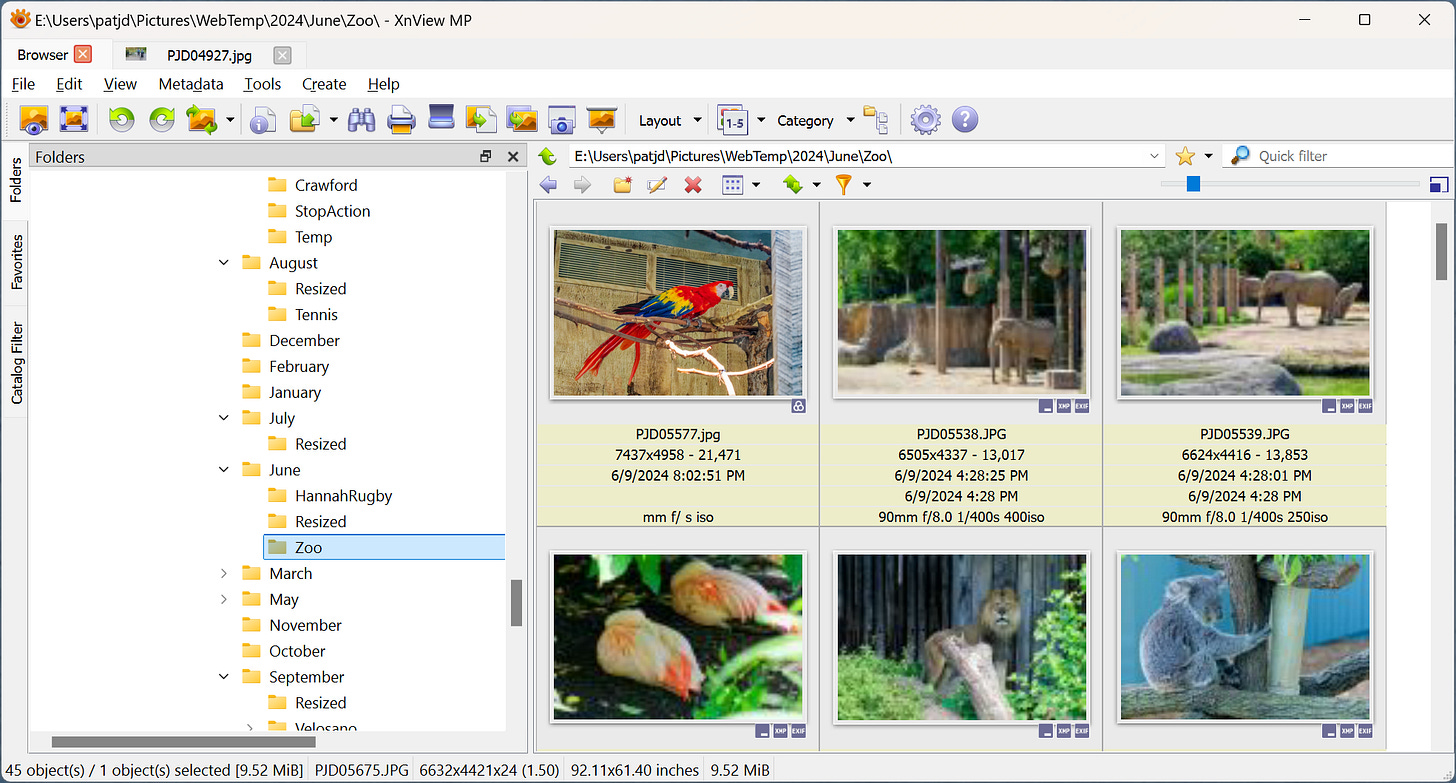
Task: Collapse the July folder
Action: pyautogui.click(x=224, y=418)
